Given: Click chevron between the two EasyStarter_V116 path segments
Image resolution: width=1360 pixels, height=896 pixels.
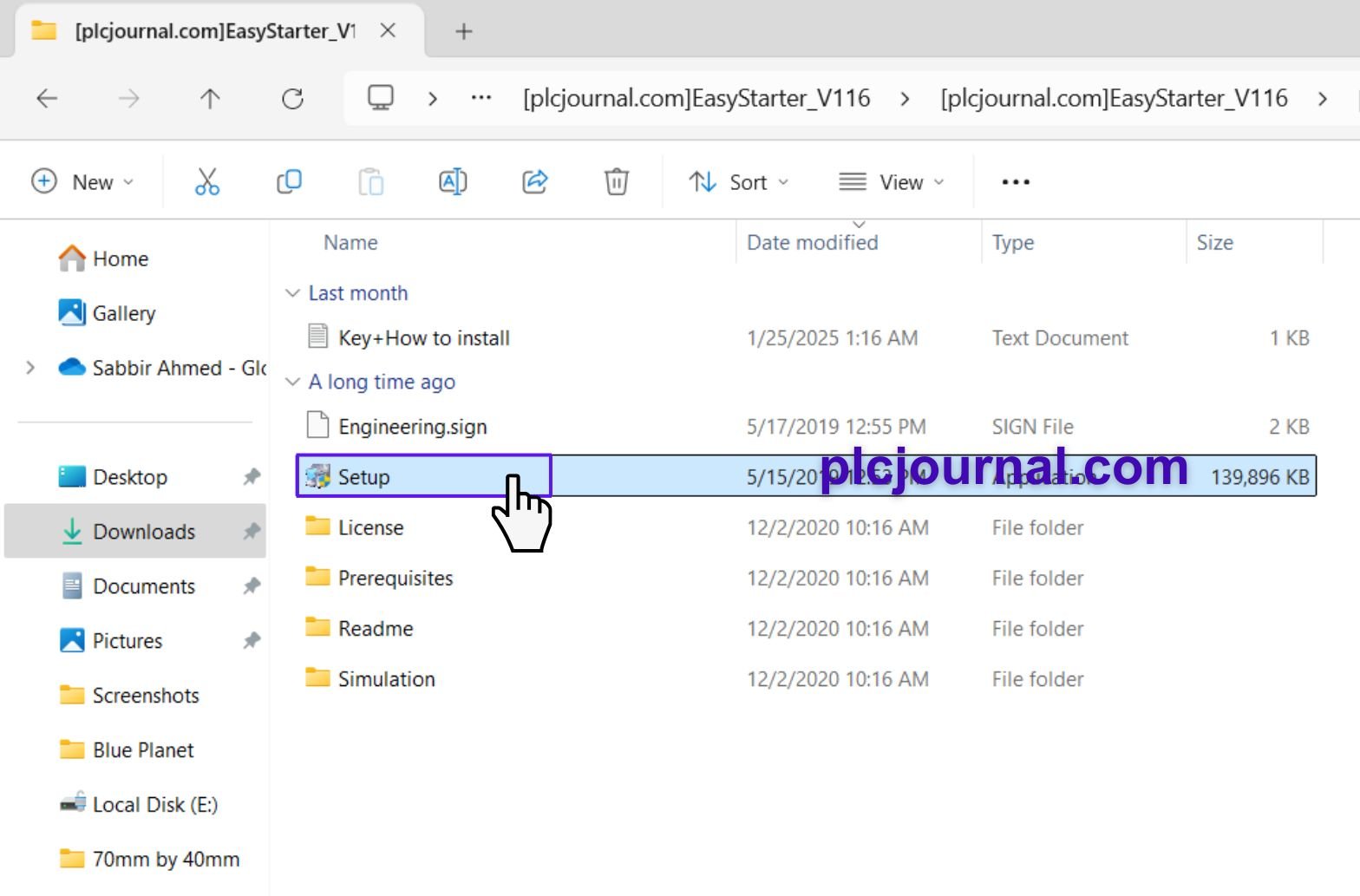Looking at the screenshot, I should click(x=905, y=99).
